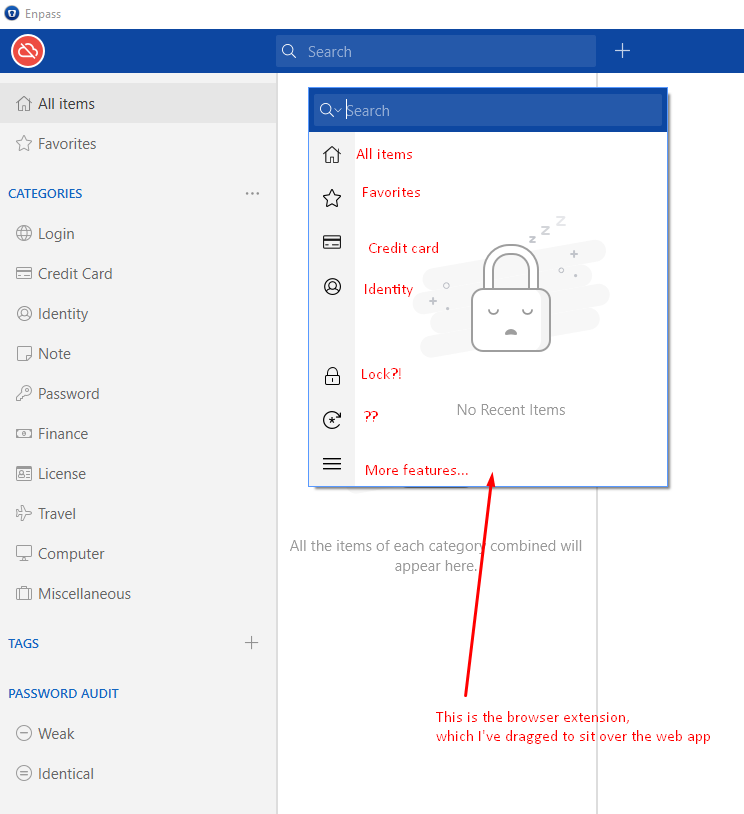Viewport: 744px width, 814px height.
Task: Click the Note sticky paper icon
Action: coord(24,354)
